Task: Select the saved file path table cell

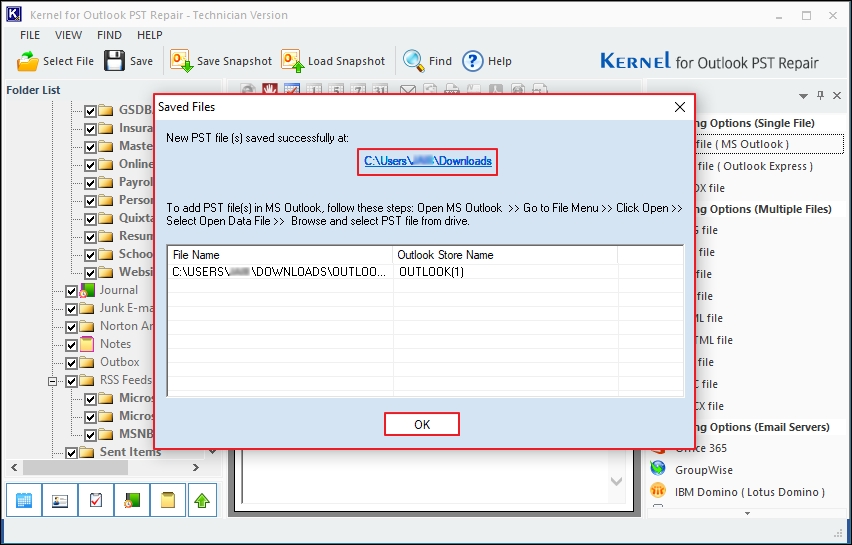Action: point(279,272)
